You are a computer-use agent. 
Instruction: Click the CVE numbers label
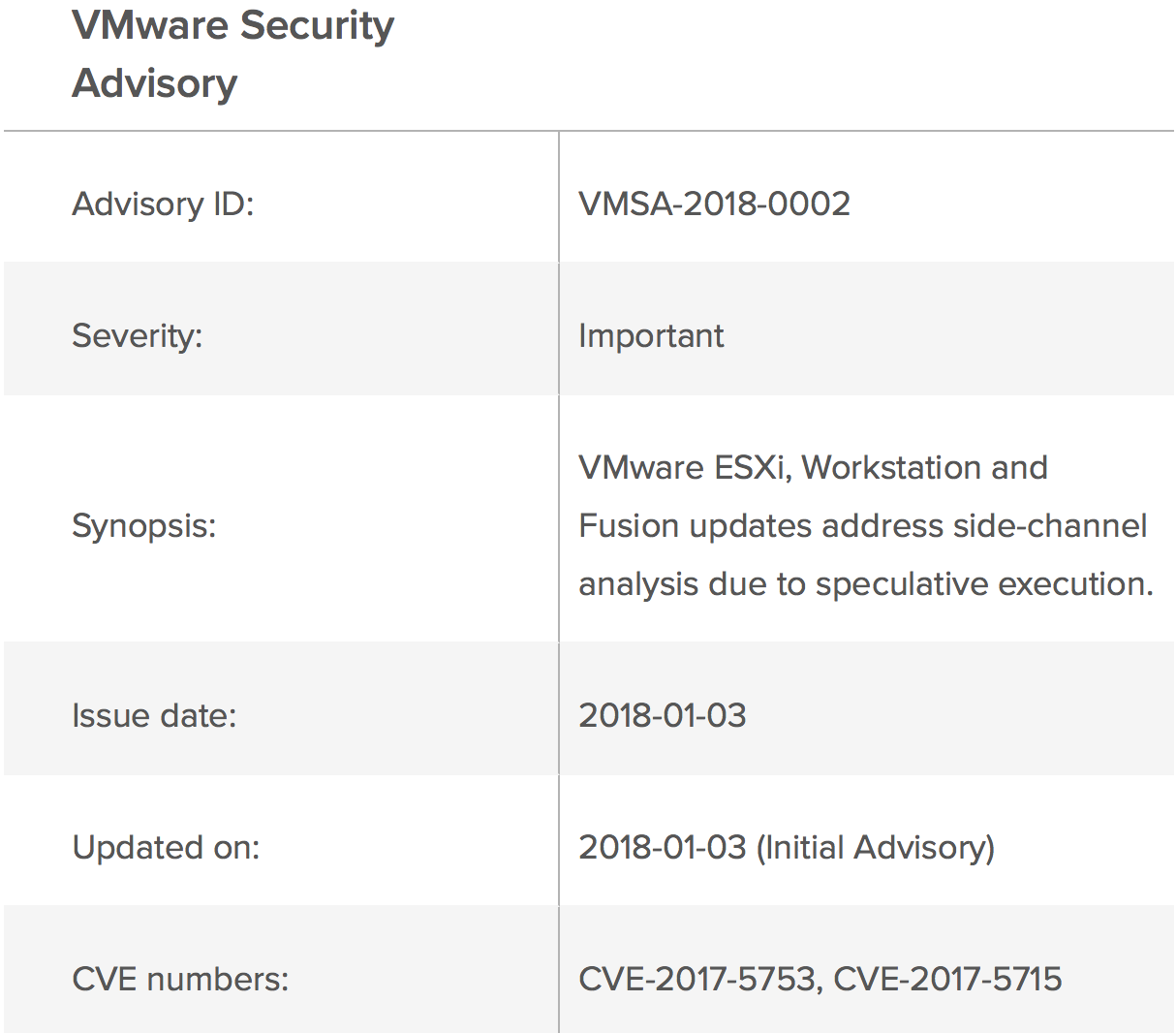pos(180,980)
